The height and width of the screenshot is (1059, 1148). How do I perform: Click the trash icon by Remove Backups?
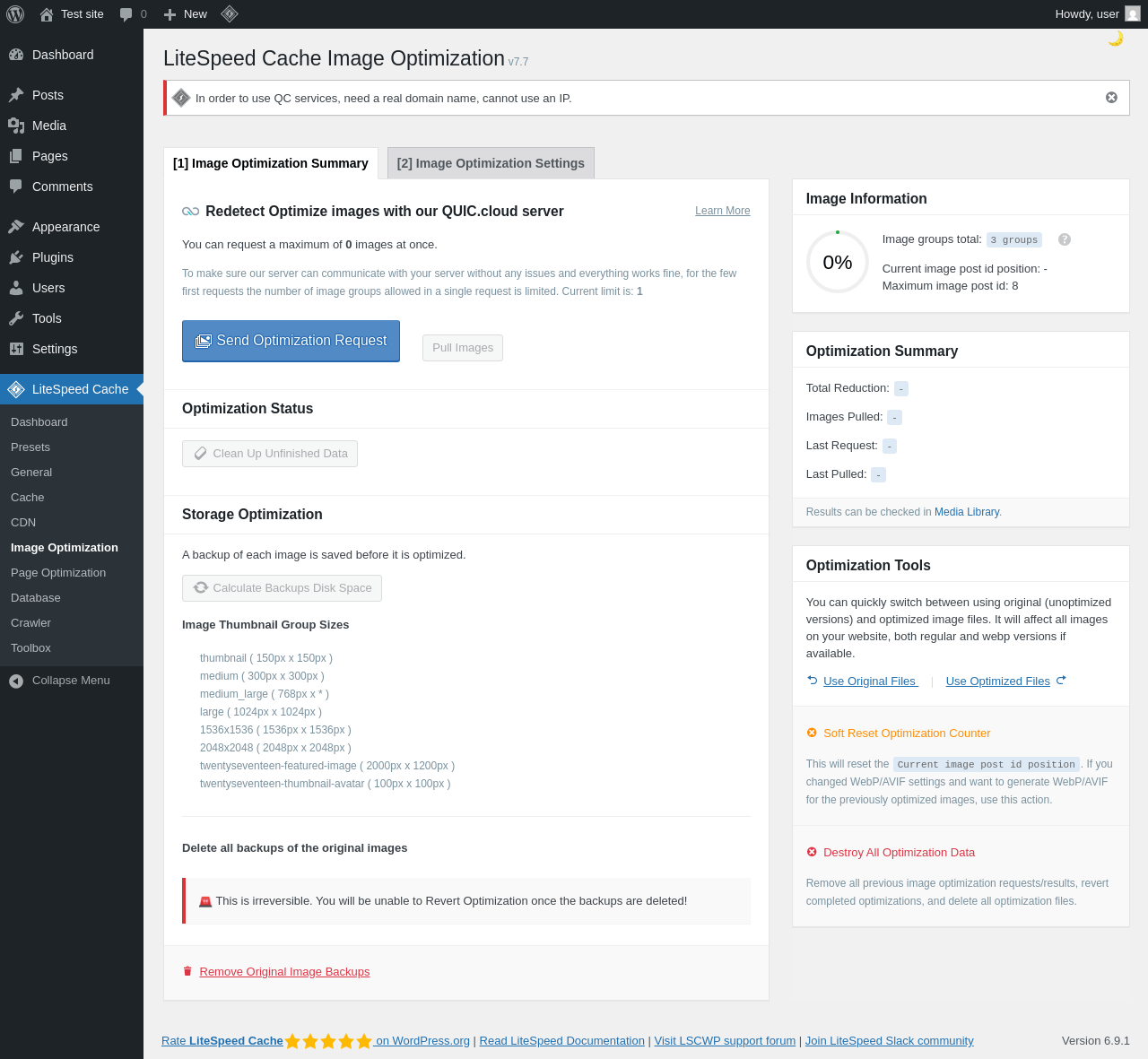coord(187,971)
